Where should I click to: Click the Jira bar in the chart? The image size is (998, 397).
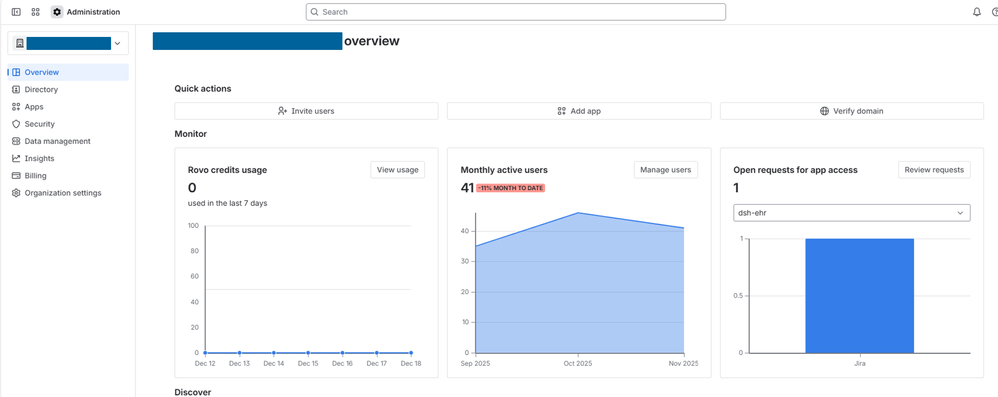click(x=859, y=296)
